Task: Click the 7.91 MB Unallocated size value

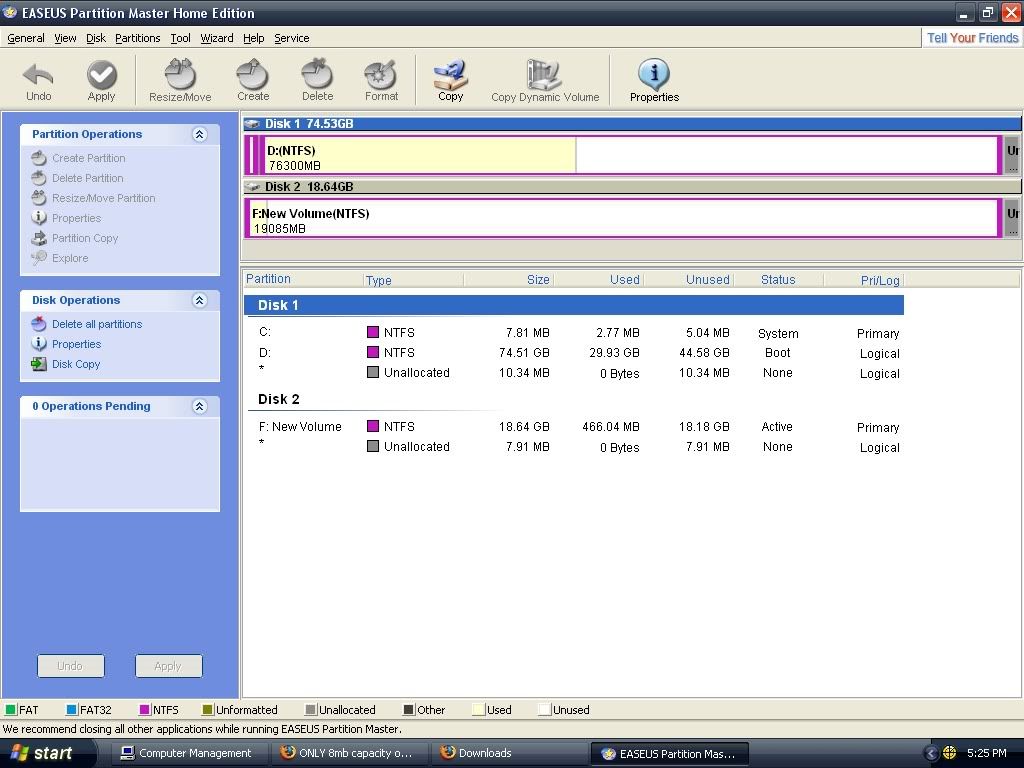Action: (528, 447)
